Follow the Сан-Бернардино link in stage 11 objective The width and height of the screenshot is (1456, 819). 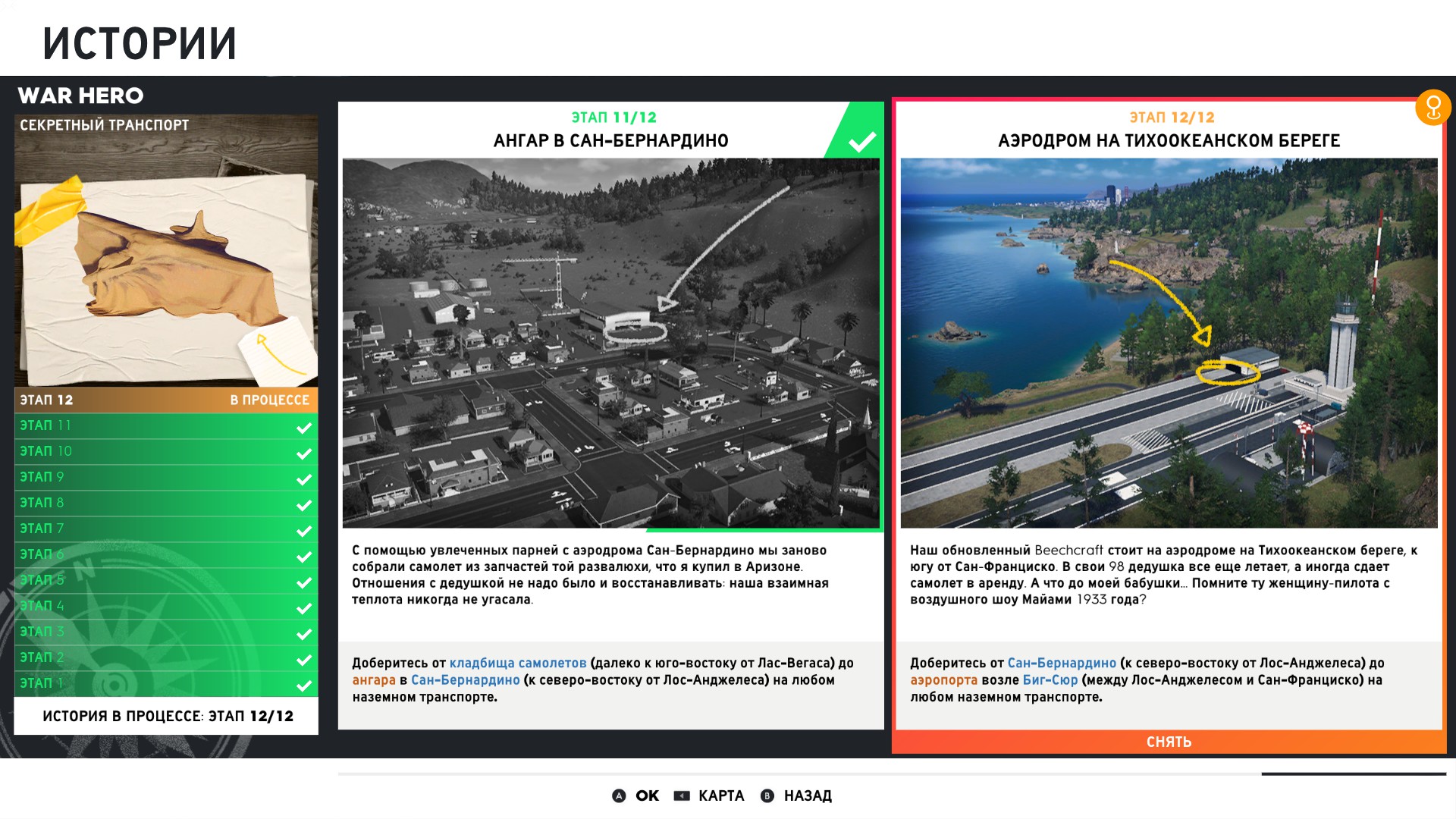[466, 680]
